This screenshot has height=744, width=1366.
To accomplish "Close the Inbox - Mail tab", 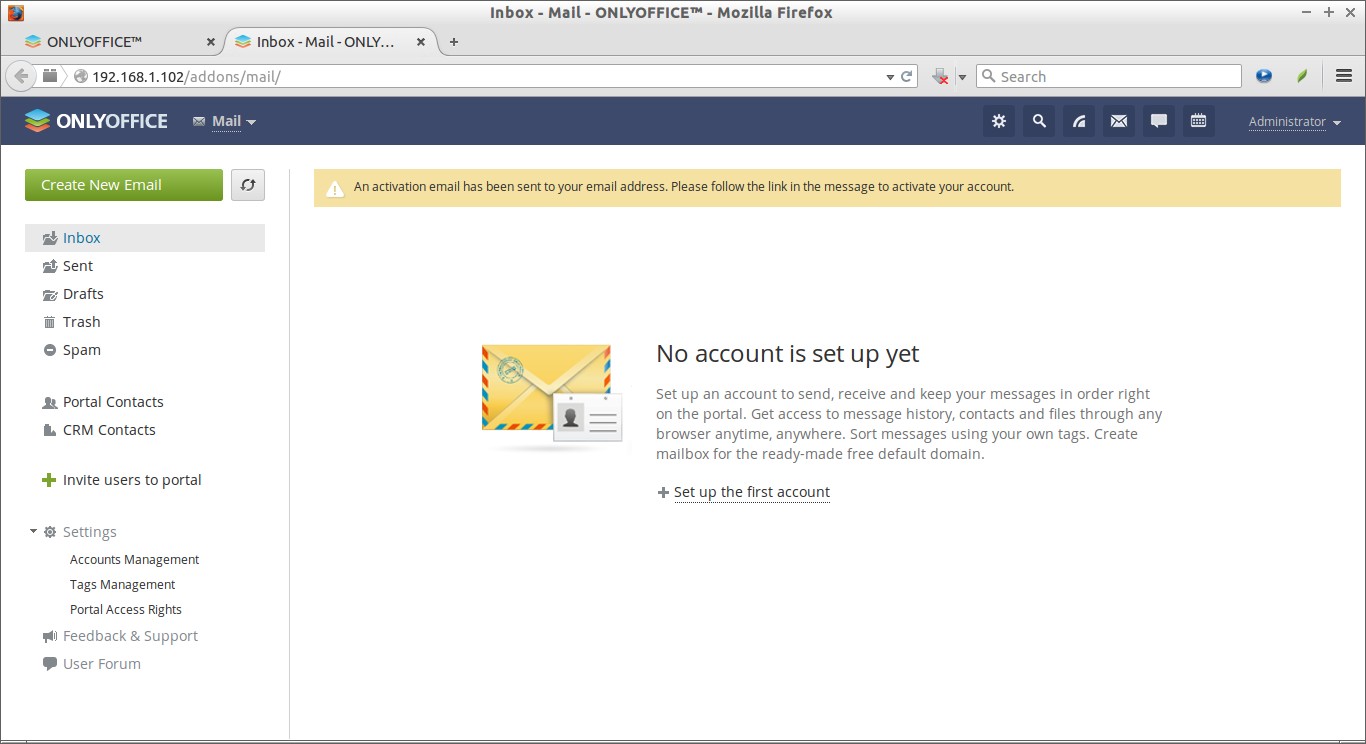I will 421,42.
